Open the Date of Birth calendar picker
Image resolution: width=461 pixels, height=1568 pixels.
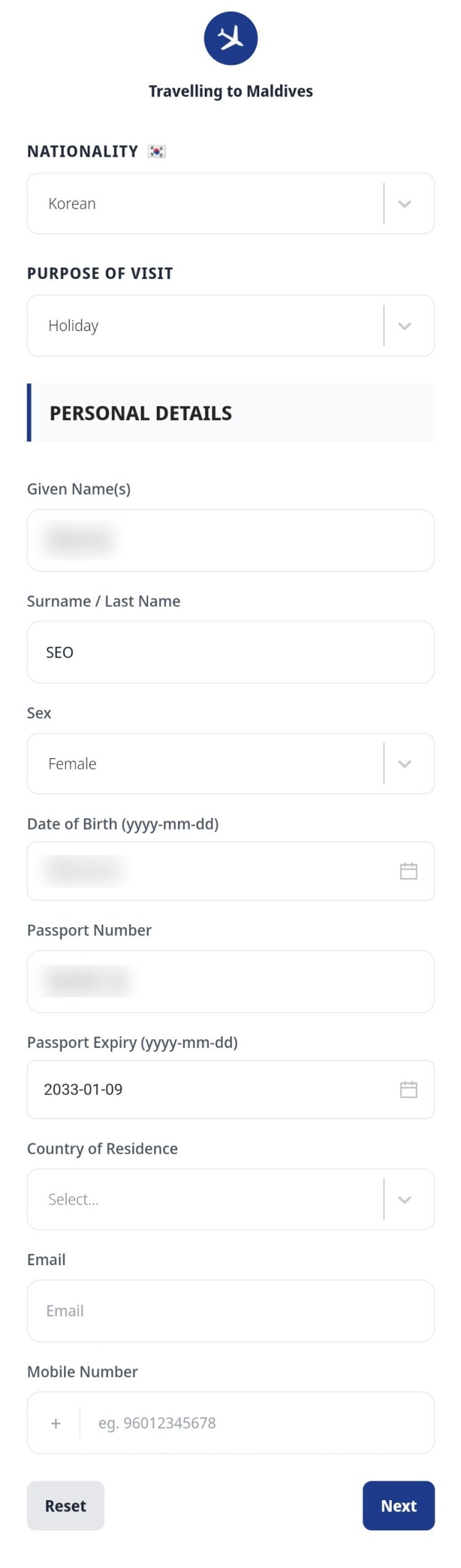point(408,871)
